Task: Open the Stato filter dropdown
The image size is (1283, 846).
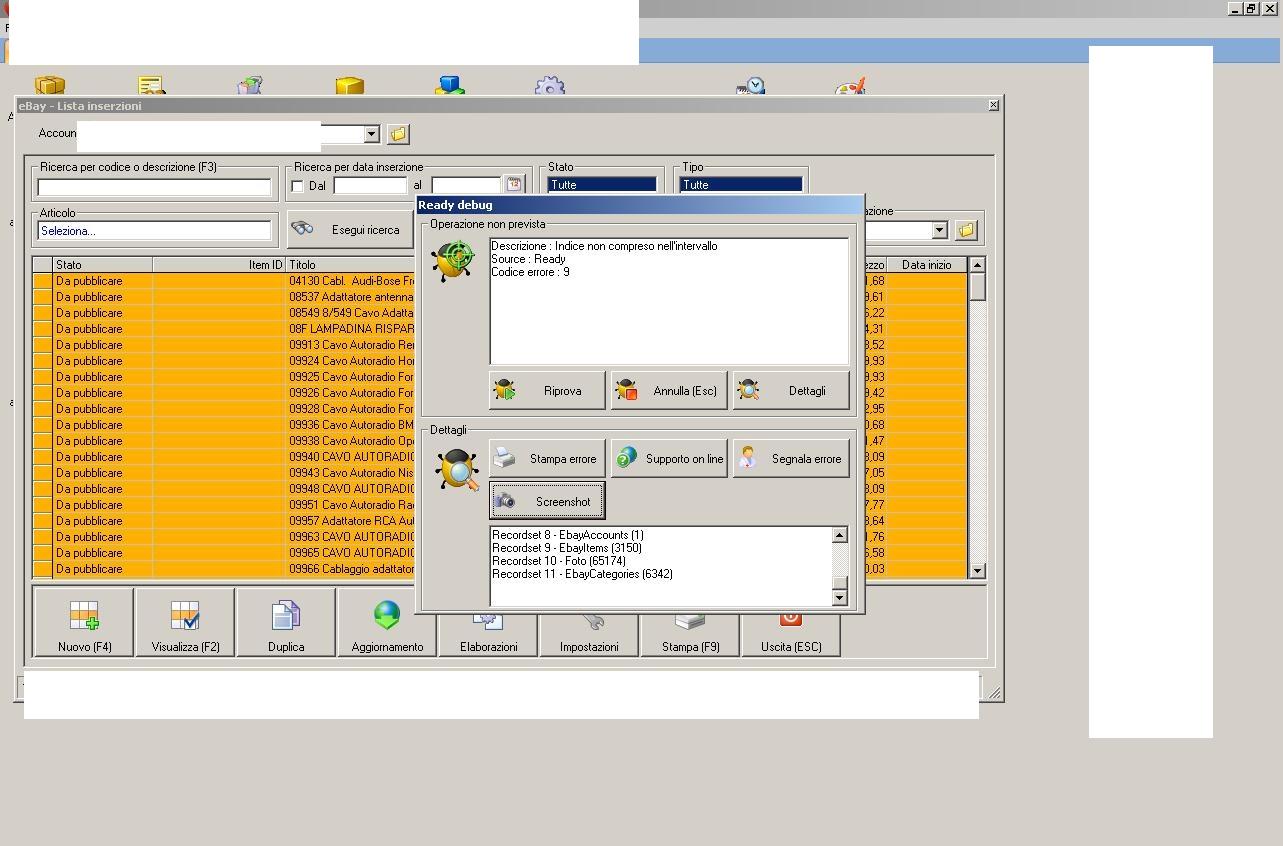Action: pyautogui.click(x=602, y=185)
